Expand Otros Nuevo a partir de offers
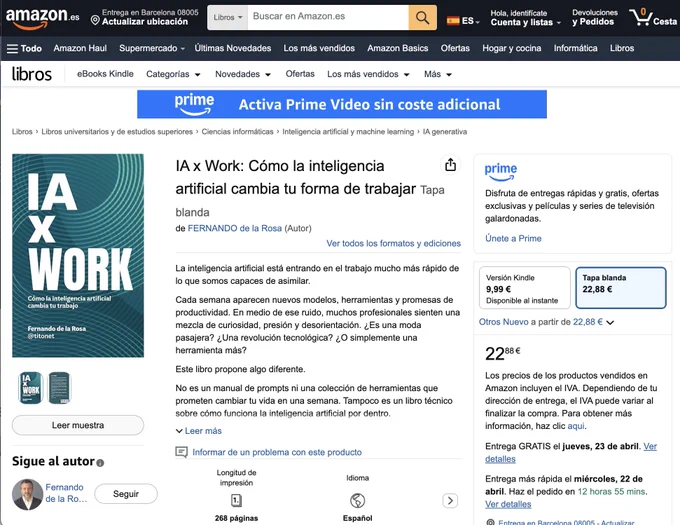680x525 pixels. pos(546,322)
